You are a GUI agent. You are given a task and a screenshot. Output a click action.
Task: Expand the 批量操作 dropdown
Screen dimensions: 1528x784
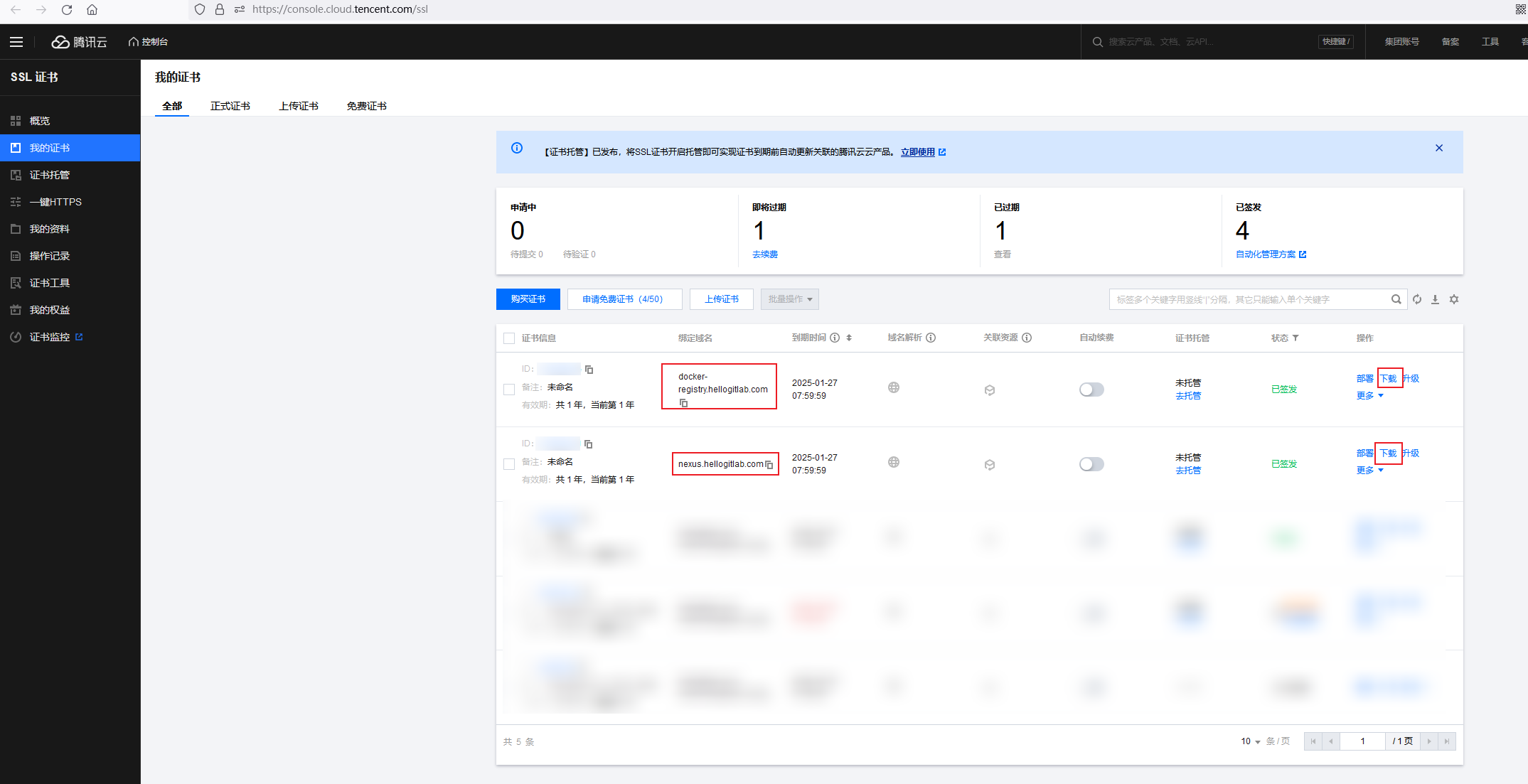coord(790,299)
